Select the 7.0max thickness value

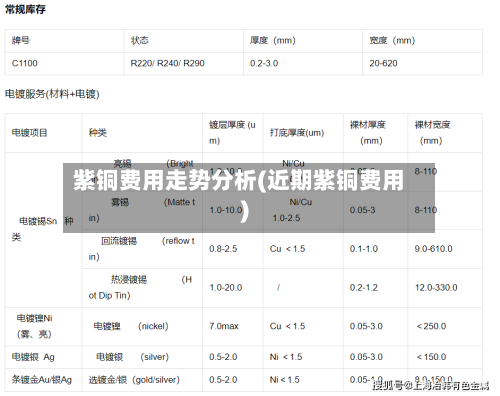[x=224, y=326]
